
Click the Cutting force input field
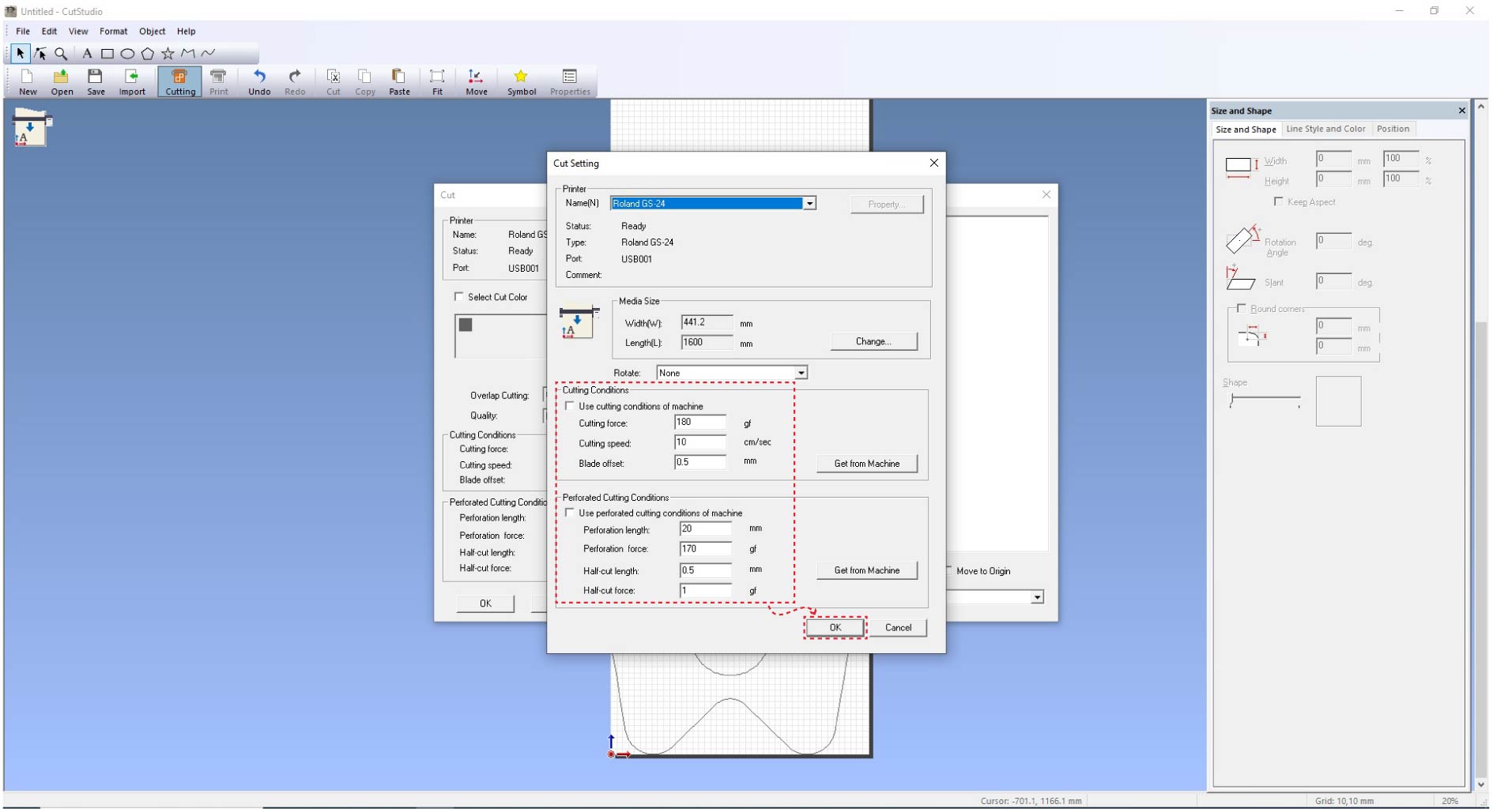[x=699, y=423]
